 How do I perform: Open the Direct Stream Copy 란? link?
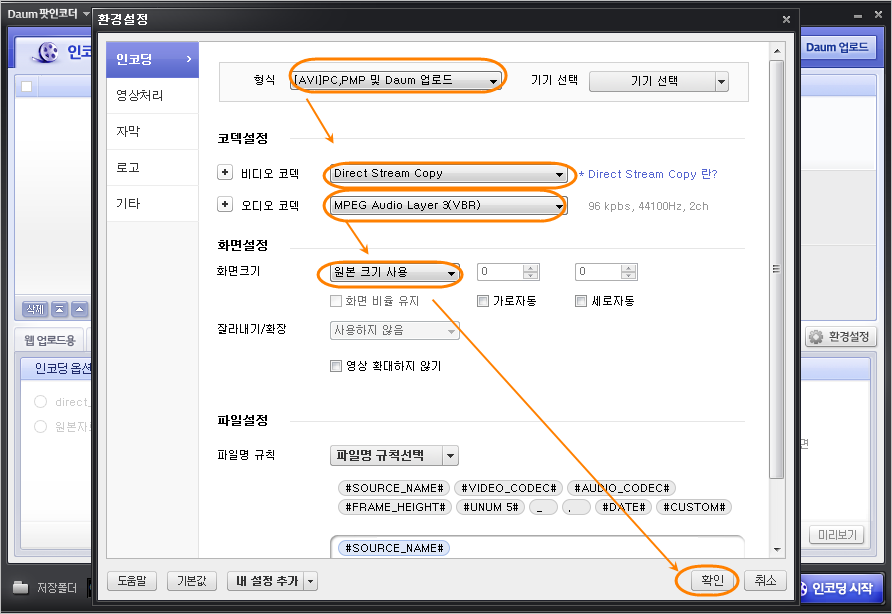click(653, 174)
